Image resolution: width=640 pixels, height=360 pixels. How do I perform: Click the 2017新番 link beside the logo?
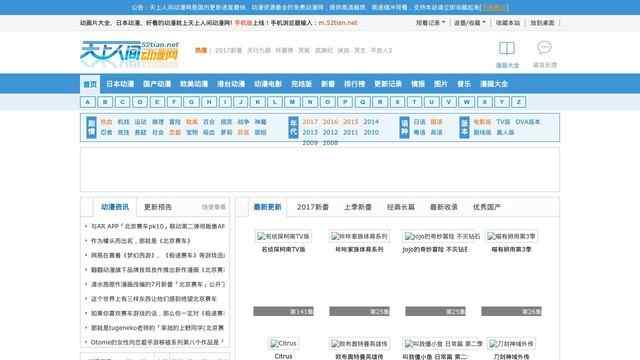pyautogui.click(x=229, y=51)
